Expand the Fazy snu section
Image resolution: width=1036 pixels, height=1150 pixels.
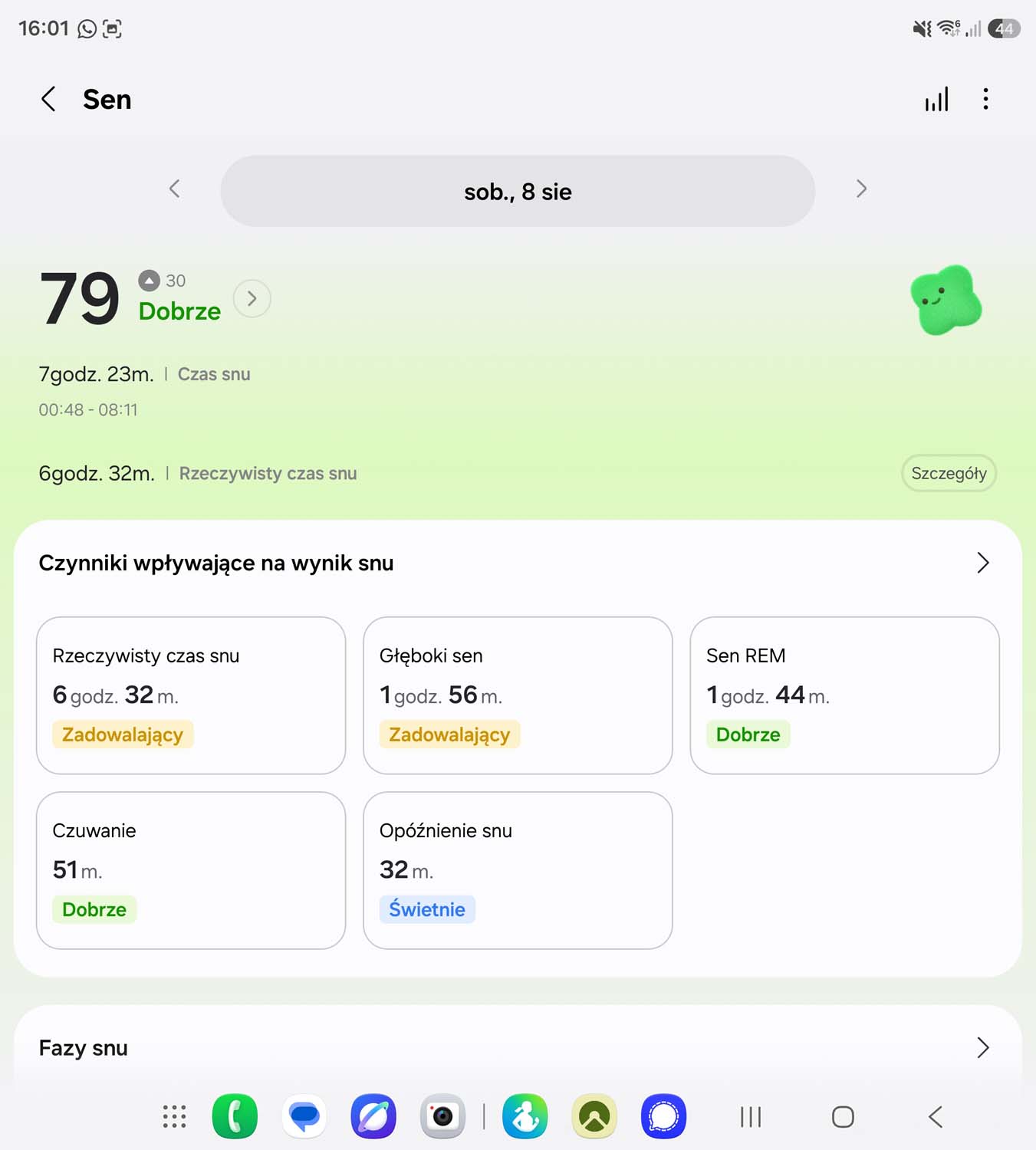click(518, 1047)
